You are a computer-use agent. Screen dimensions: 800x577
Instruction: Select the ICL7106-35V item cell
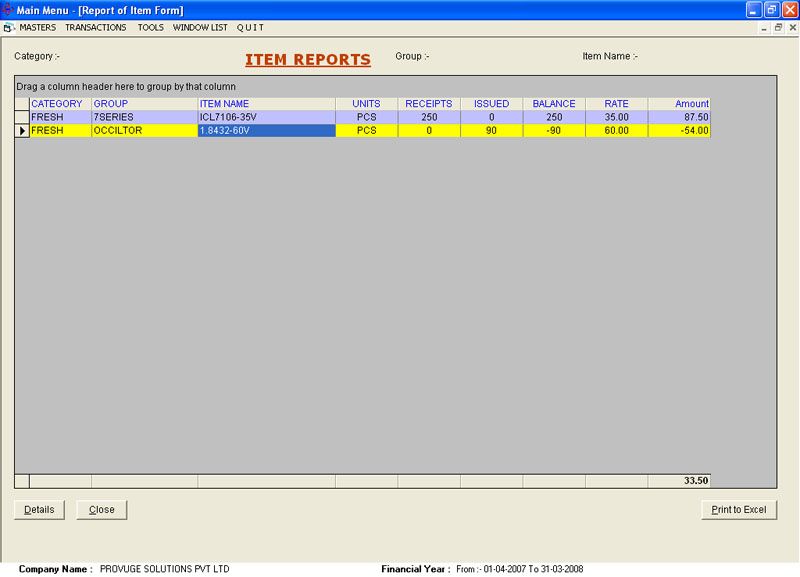click(266, 117)
